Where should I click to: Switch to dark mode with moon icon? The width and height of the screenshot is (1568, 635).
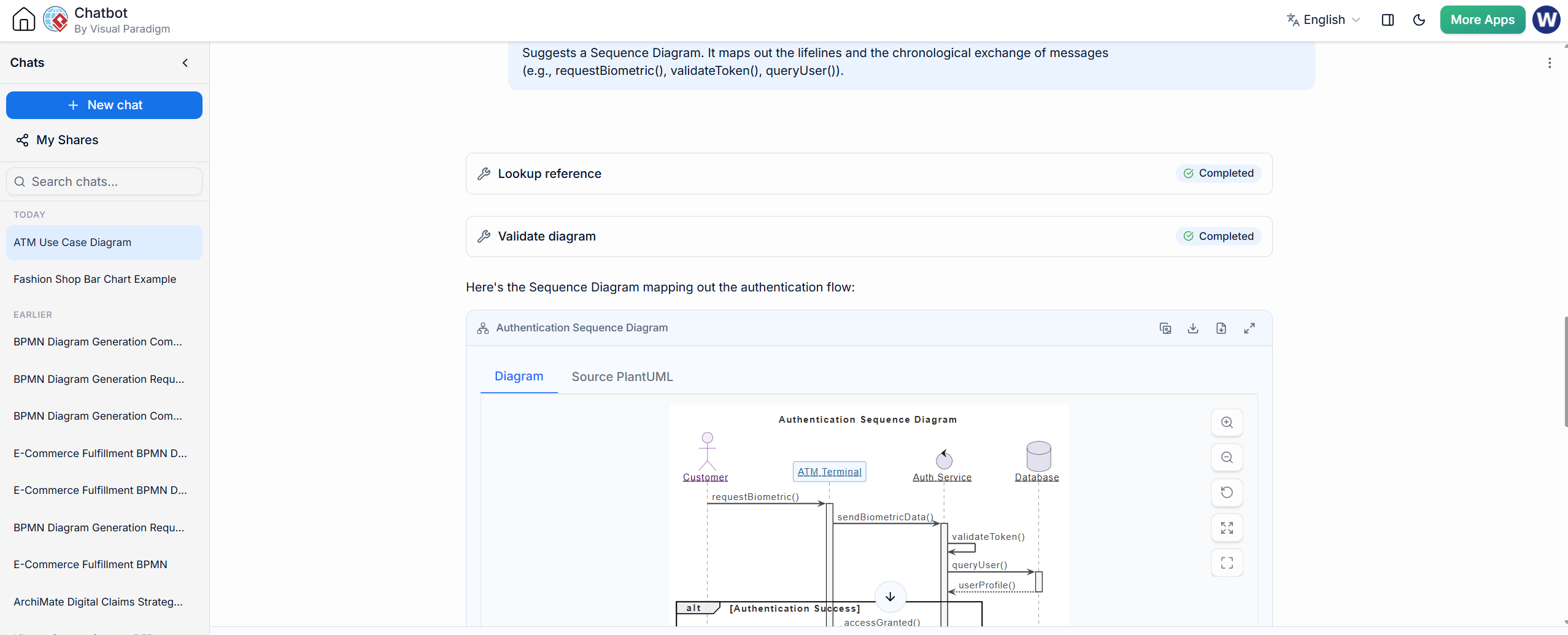point(1419,20)
